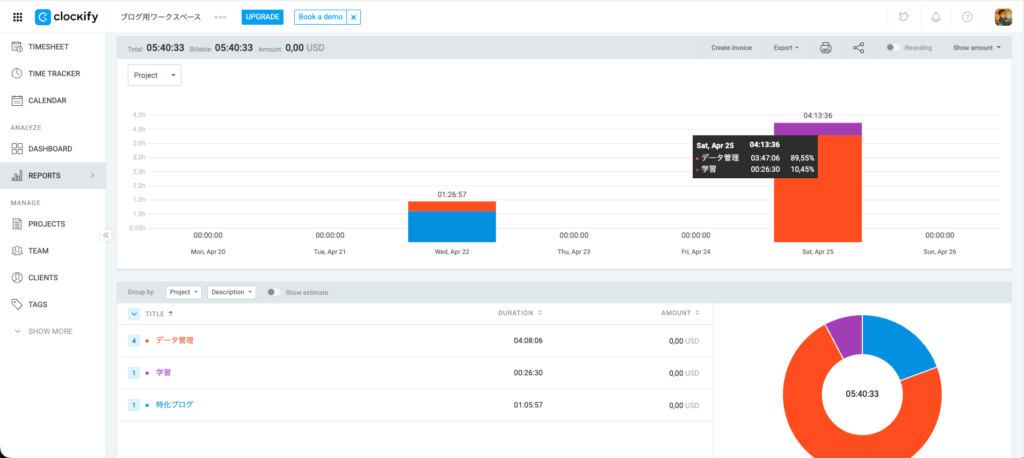
Task: Open the apps grid menu icon
Action: click(17, 17)
